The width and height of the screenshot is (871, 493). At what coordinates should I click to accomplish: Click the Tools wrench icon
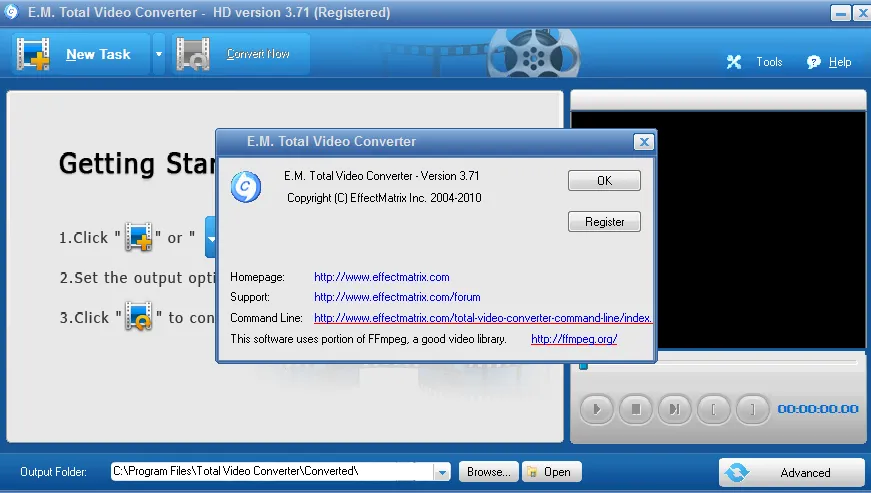[x=734, y=62]
